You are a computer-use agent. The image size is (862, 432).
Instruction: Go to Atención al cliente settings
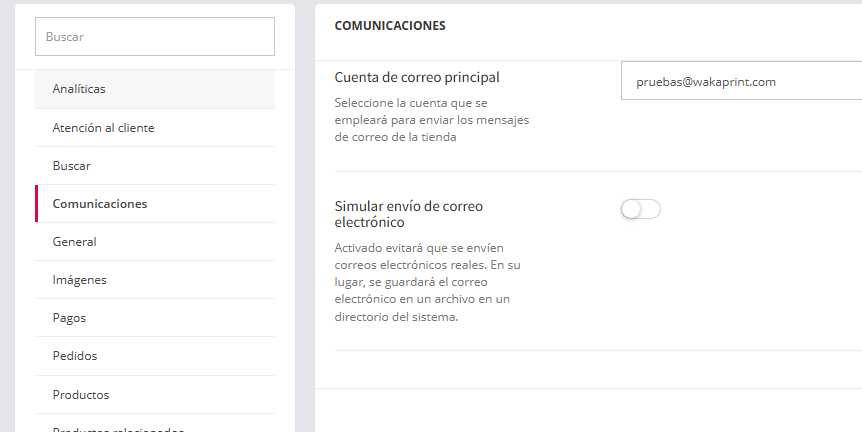[103, 128]
